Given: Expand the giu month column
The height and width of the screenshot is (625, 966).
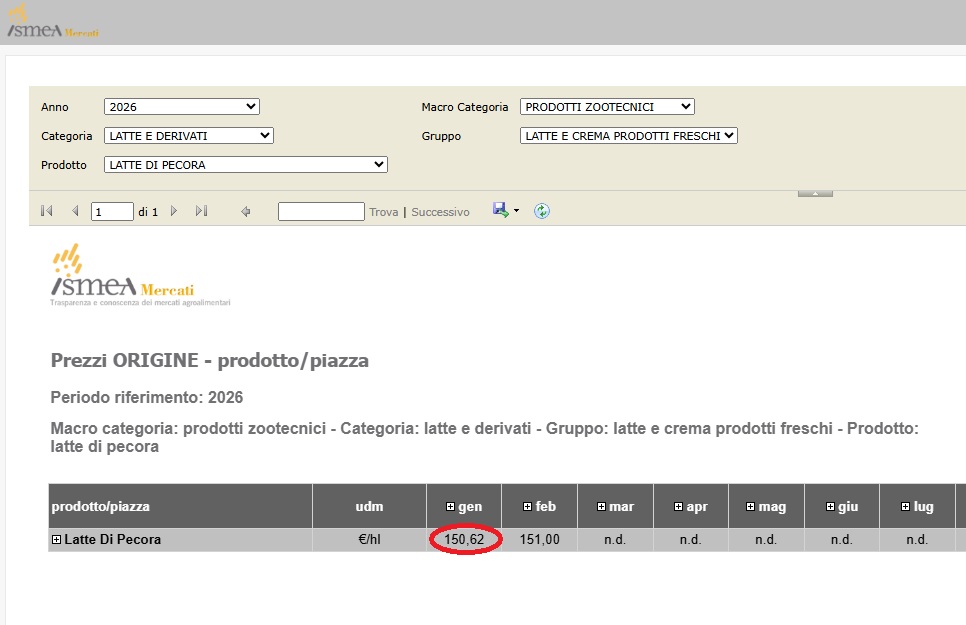Looking at the screenshot, I should pos(830,507).
